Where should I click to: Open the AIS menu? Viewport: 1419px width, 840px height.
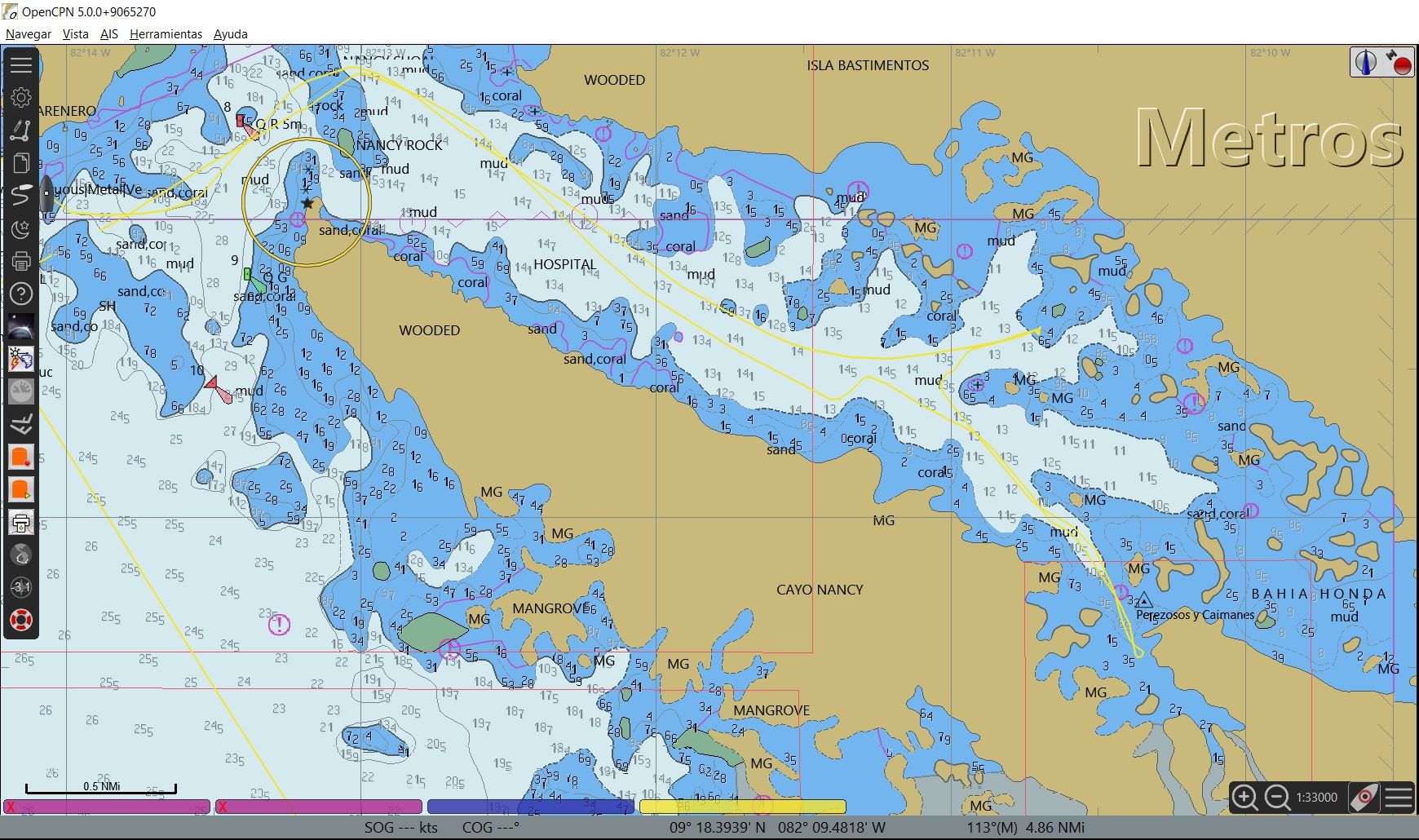tap(109, 34)
